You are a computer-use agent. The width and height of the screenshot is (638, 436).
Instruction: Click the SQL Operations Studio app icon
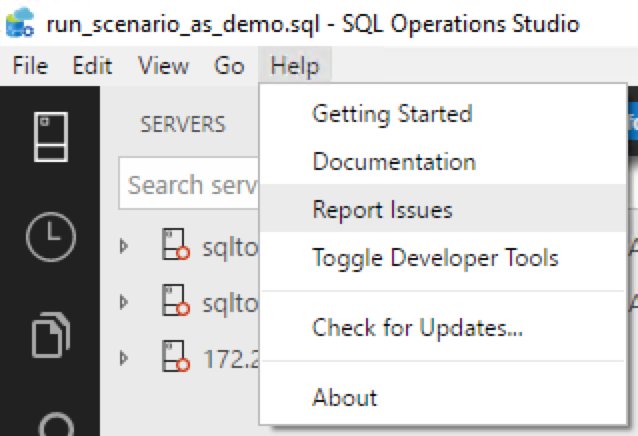click(20, 23)
